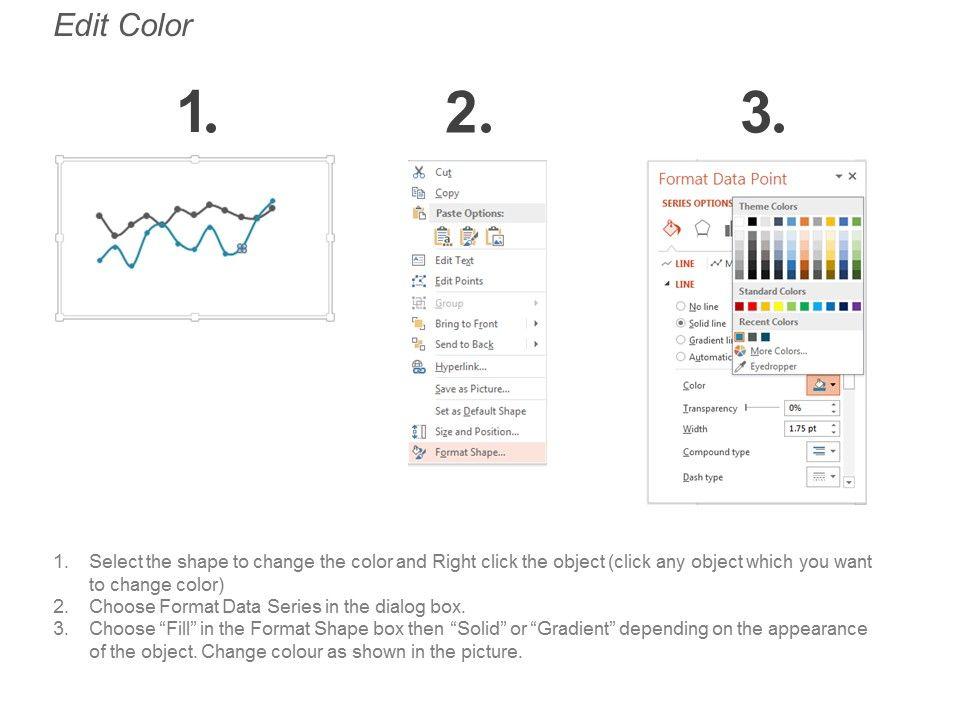
Task: Select the Gradient line radio option
Action: pos(681,340)
